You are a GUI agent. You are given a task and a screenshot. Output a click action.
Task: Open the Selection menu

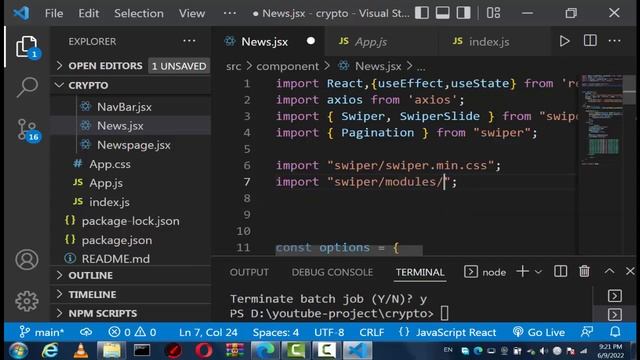pyautogui.click(x=139, y=13)
